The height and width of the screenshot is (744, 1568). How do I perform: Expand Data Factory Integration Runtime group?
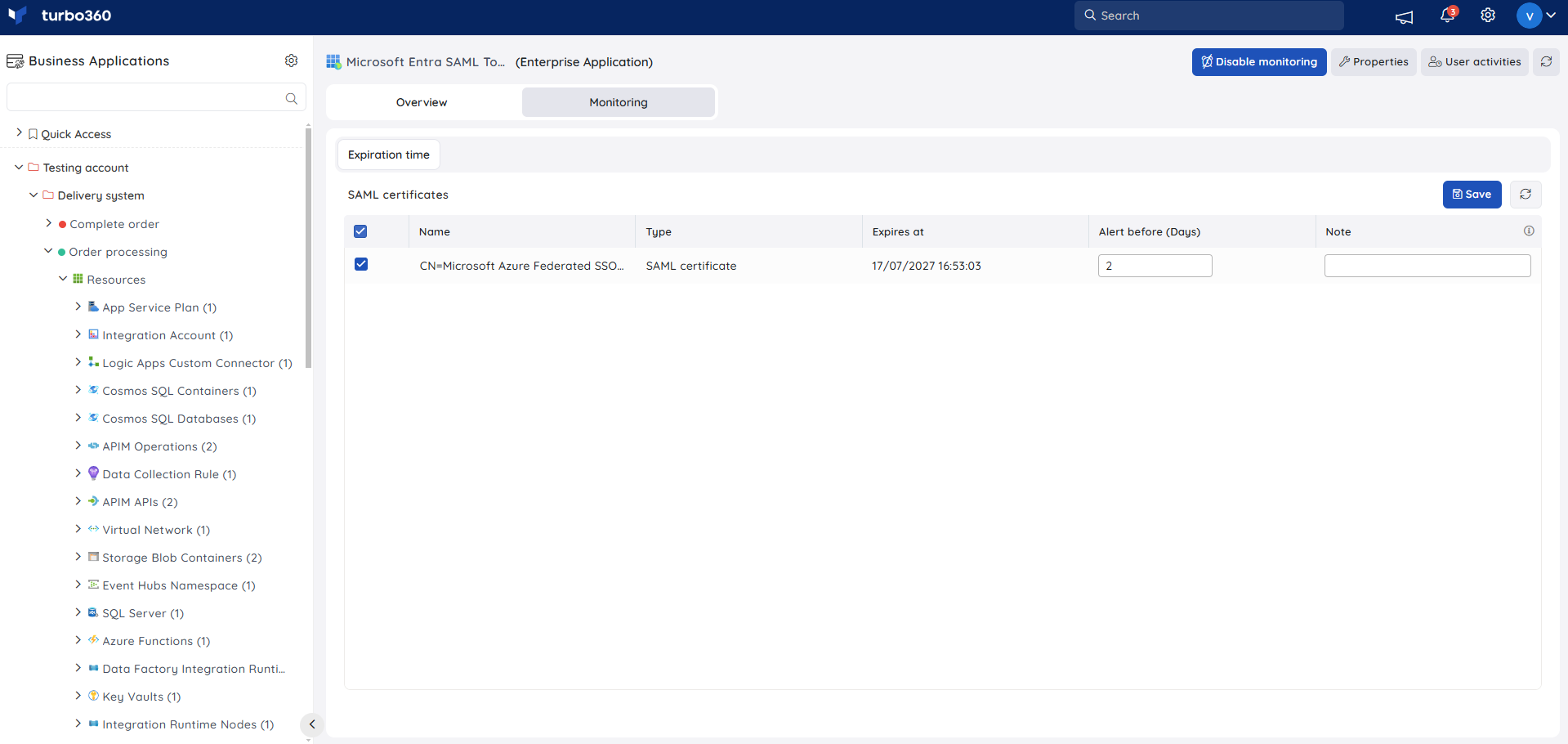click(78, 668)
